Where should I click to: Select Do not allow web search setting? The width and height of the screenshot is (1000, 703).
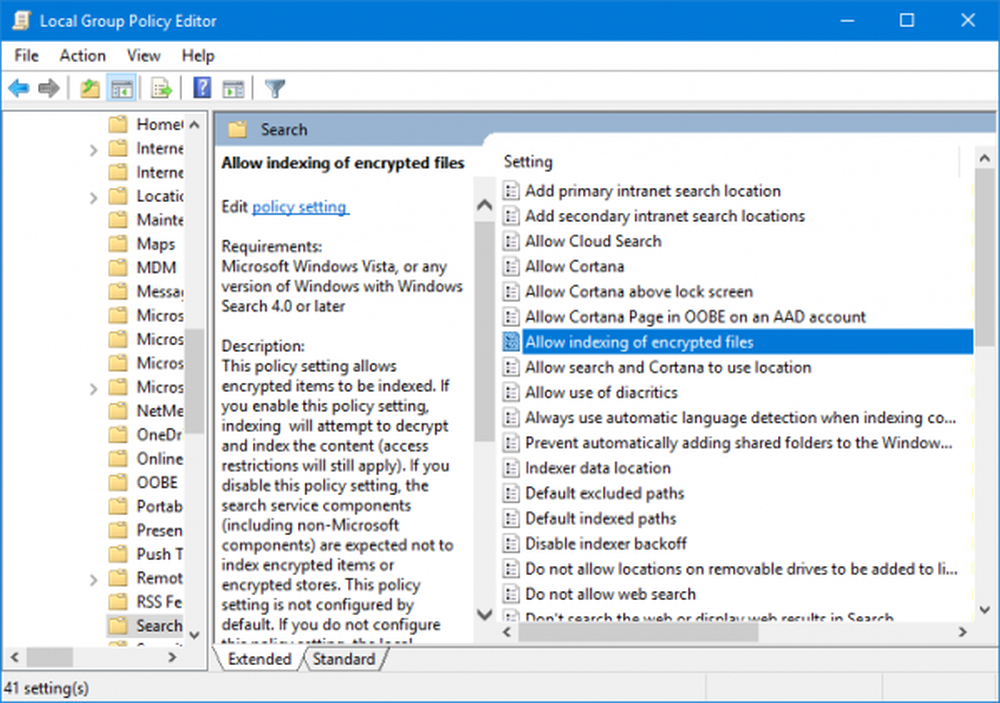pyautogui.click(x=610, y=594)
